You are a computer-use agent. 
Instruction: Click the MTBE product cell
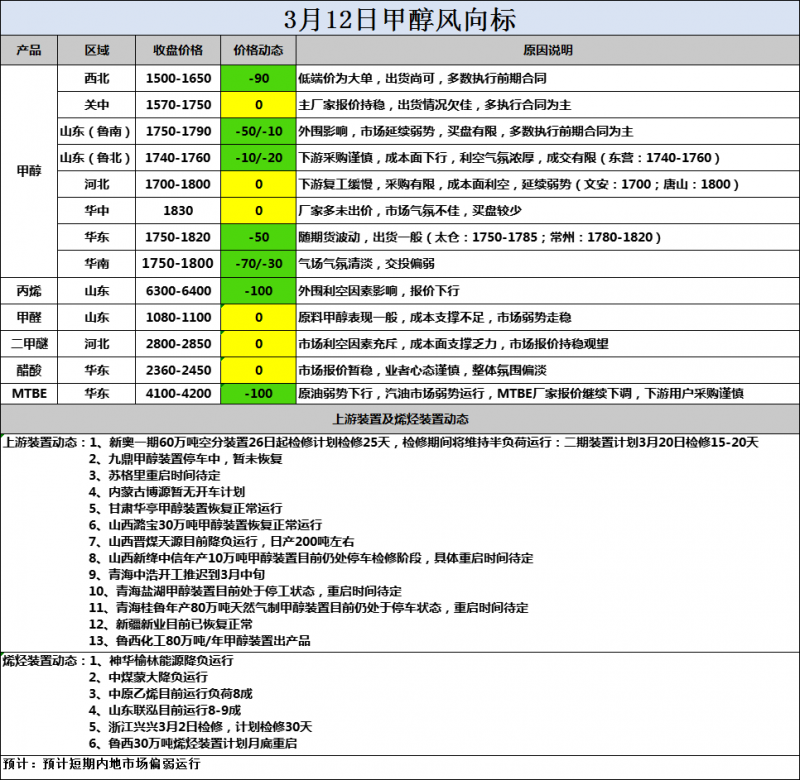(29, 394)
